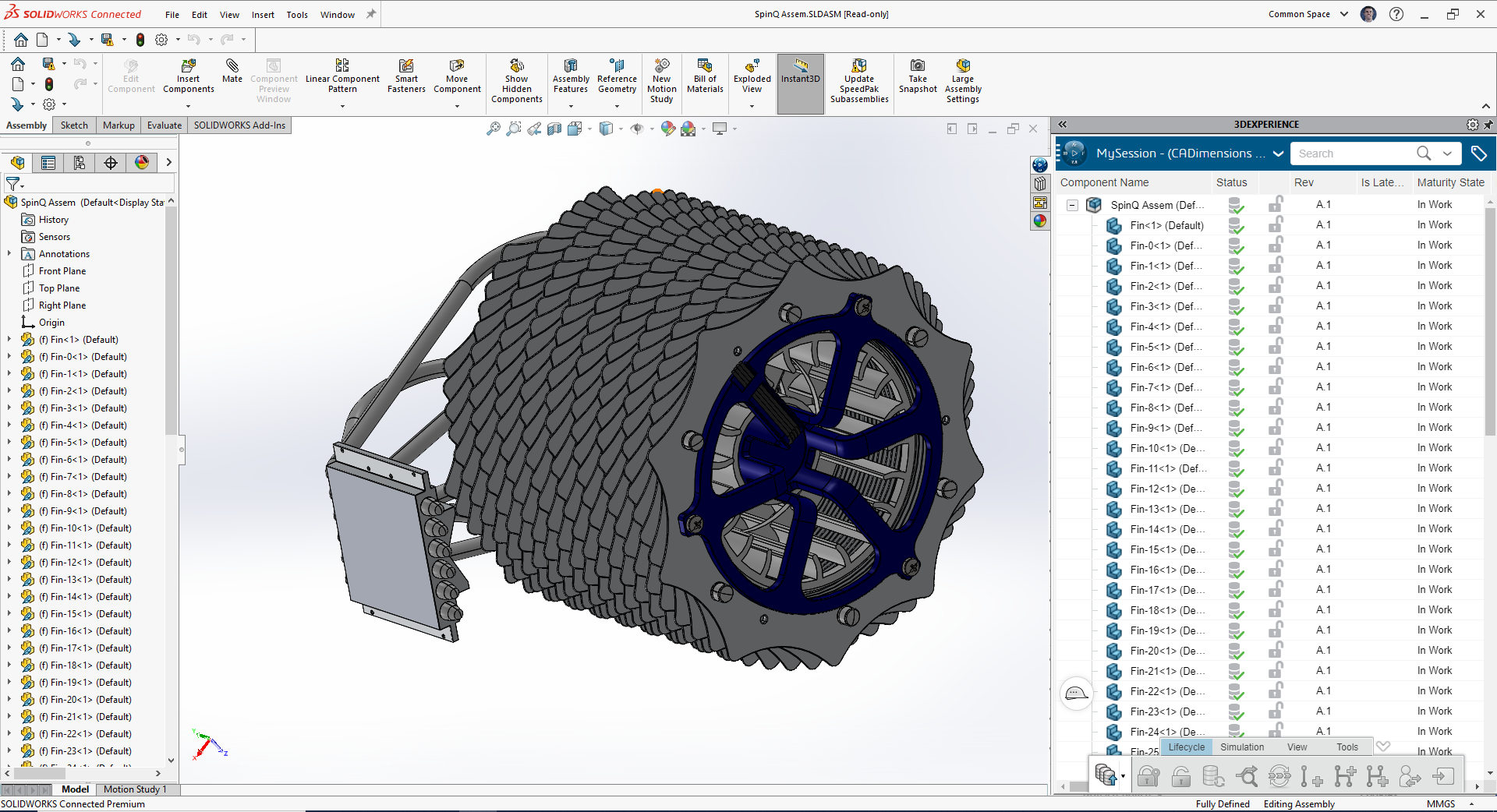This screenshot has height=812, width=1497.
Task: Click the Take Snapshot icon
Action: coord(918,66)
